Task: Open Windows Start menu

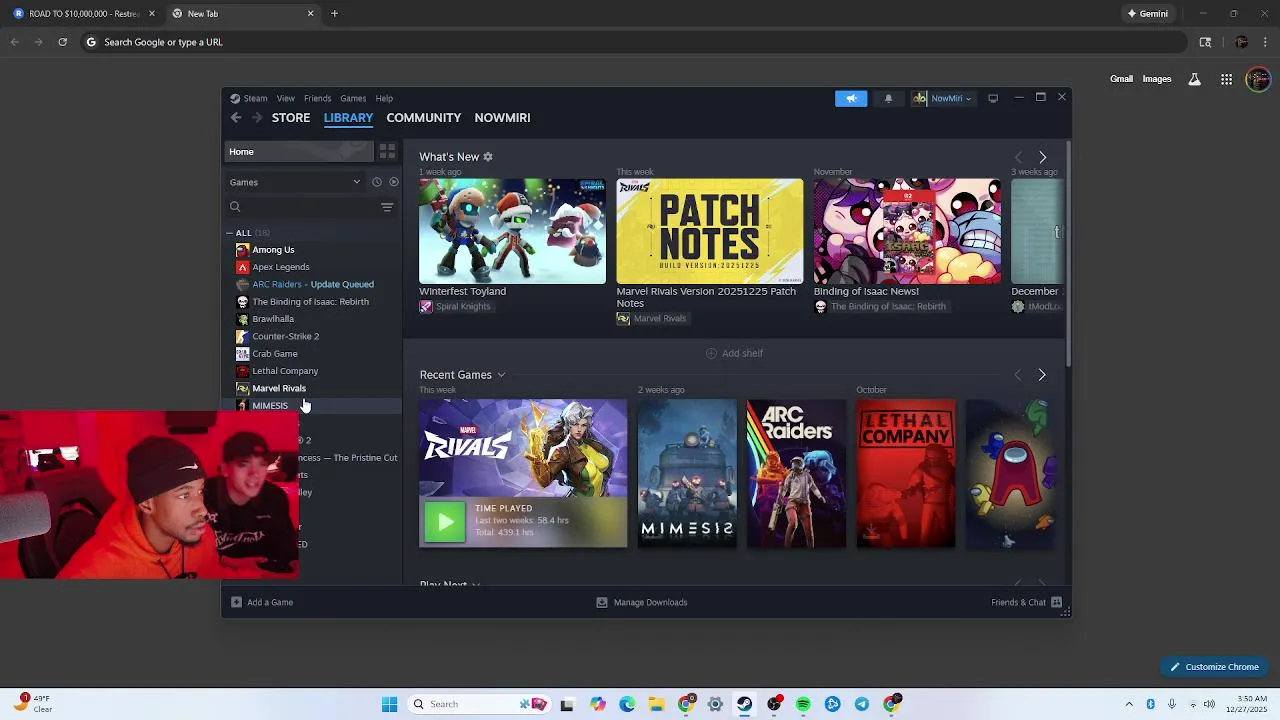Action: click(389, 704)
